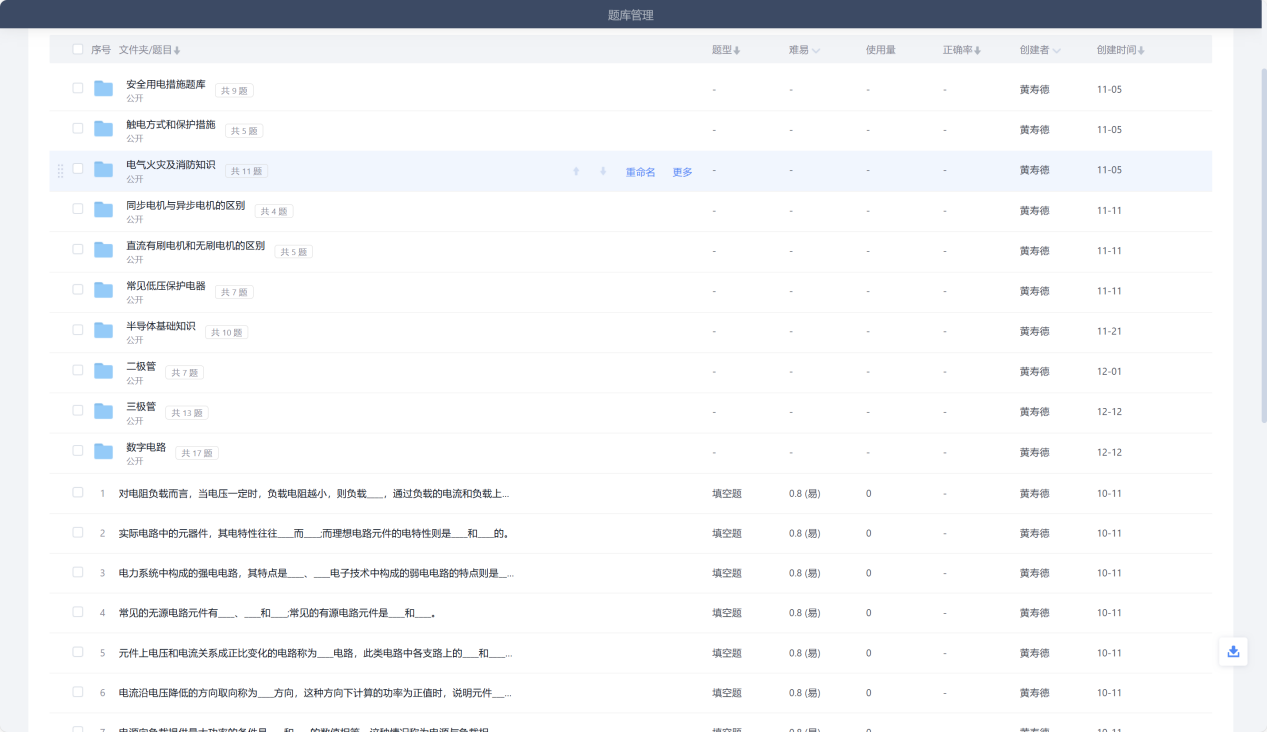This screenshot has width=1267, height=732.
Task: Click 更多 on the highlighted folder row
Action: click(x=682, y=172)
